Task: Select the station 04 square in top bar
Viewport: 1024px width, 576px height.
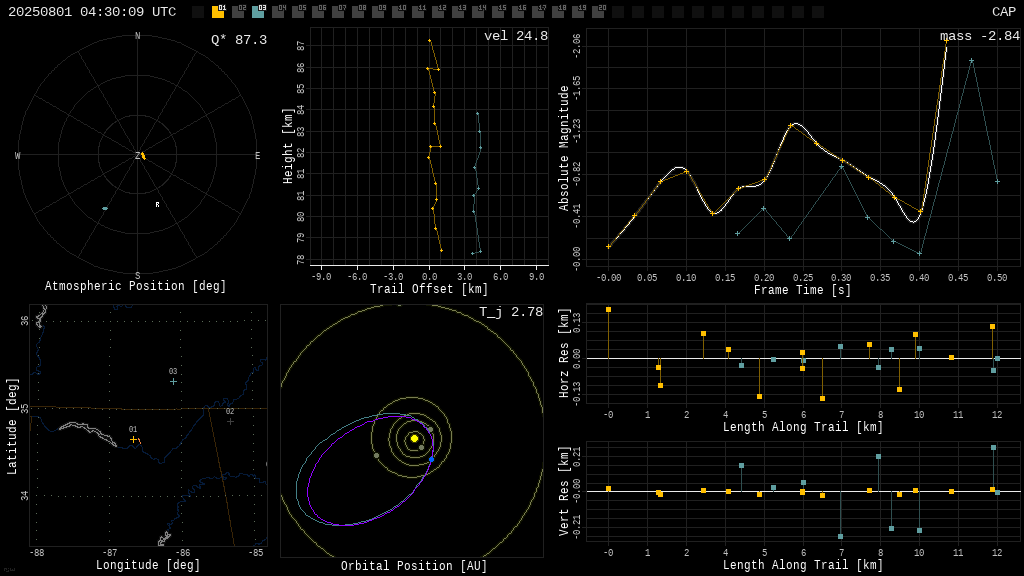Action: pos(278,12)
